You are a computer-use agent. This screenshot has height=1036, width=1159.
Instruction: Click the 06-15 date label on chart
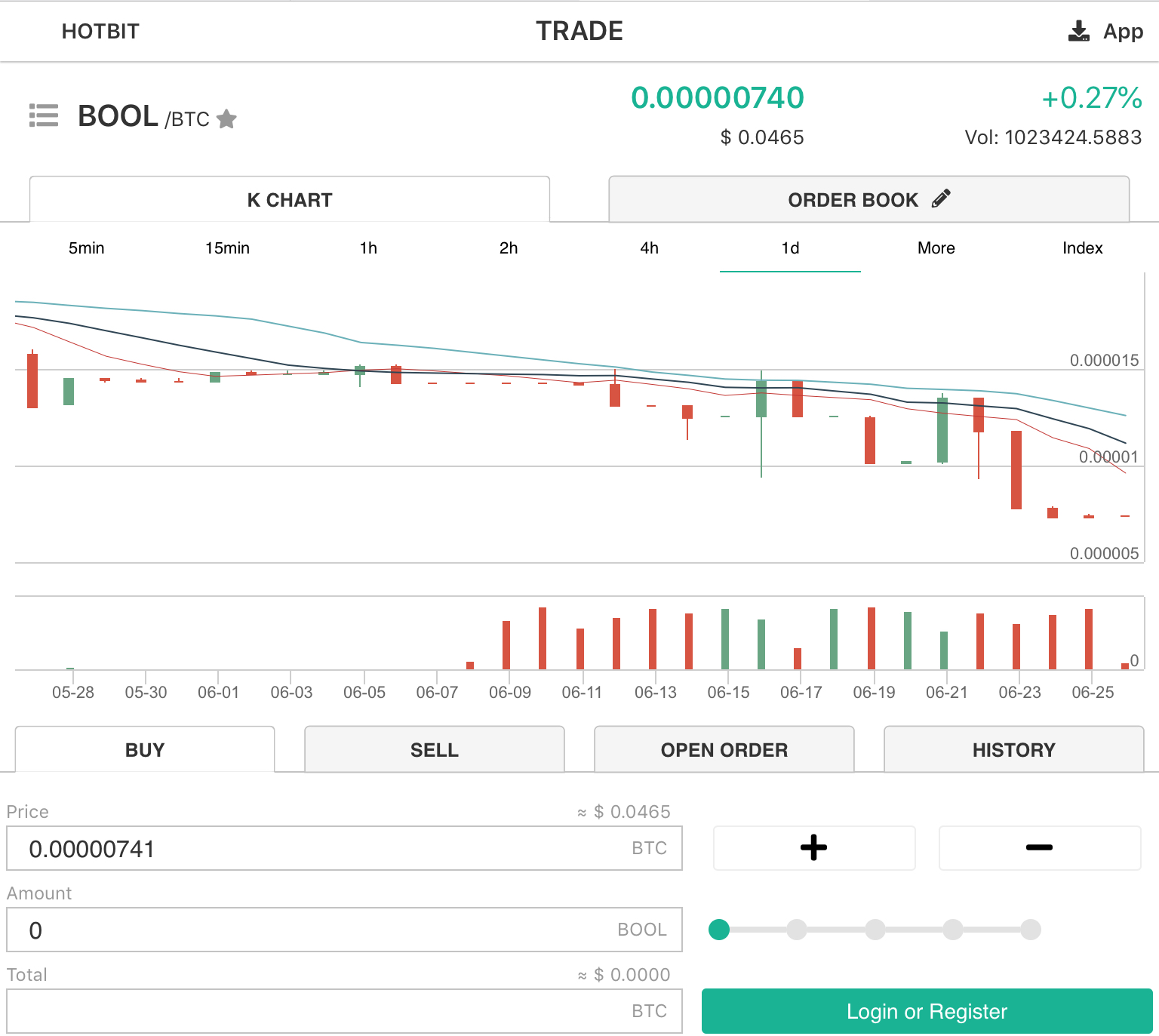(729, 693)
